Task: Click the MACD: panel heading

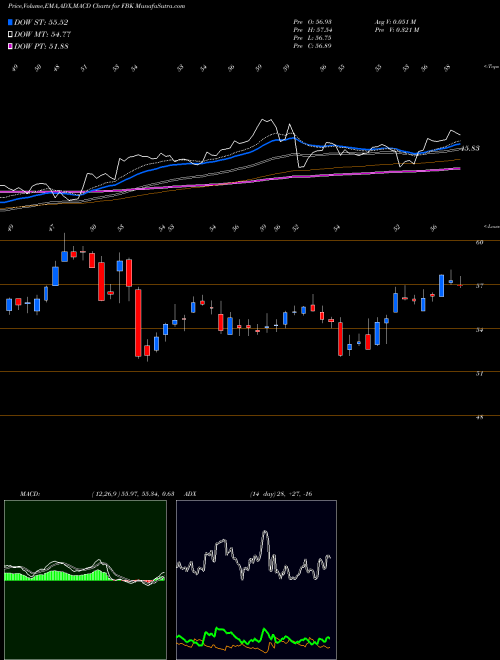Action: pos(30,494)
